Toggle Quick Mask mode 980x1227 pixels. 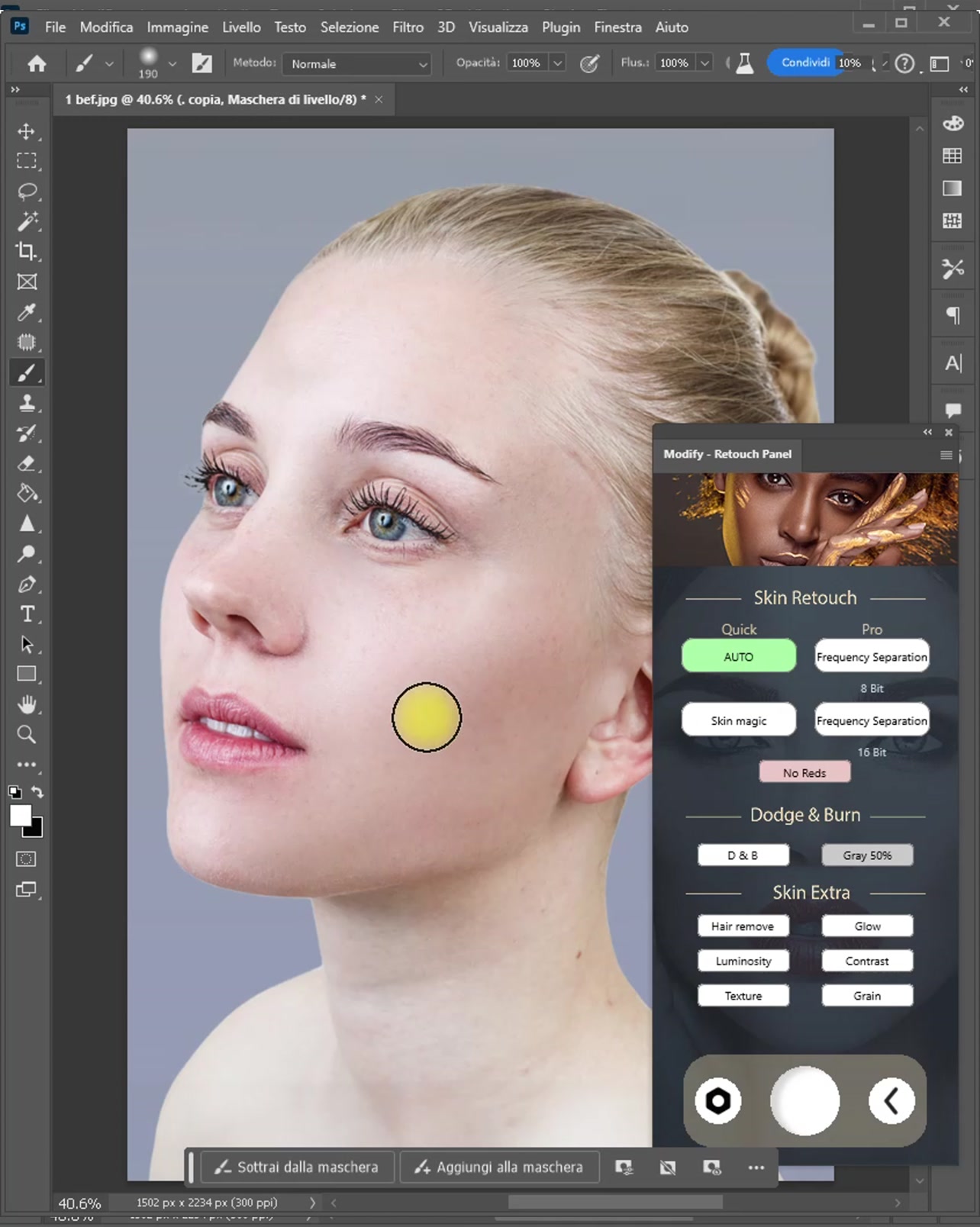[x=26, y=859]
